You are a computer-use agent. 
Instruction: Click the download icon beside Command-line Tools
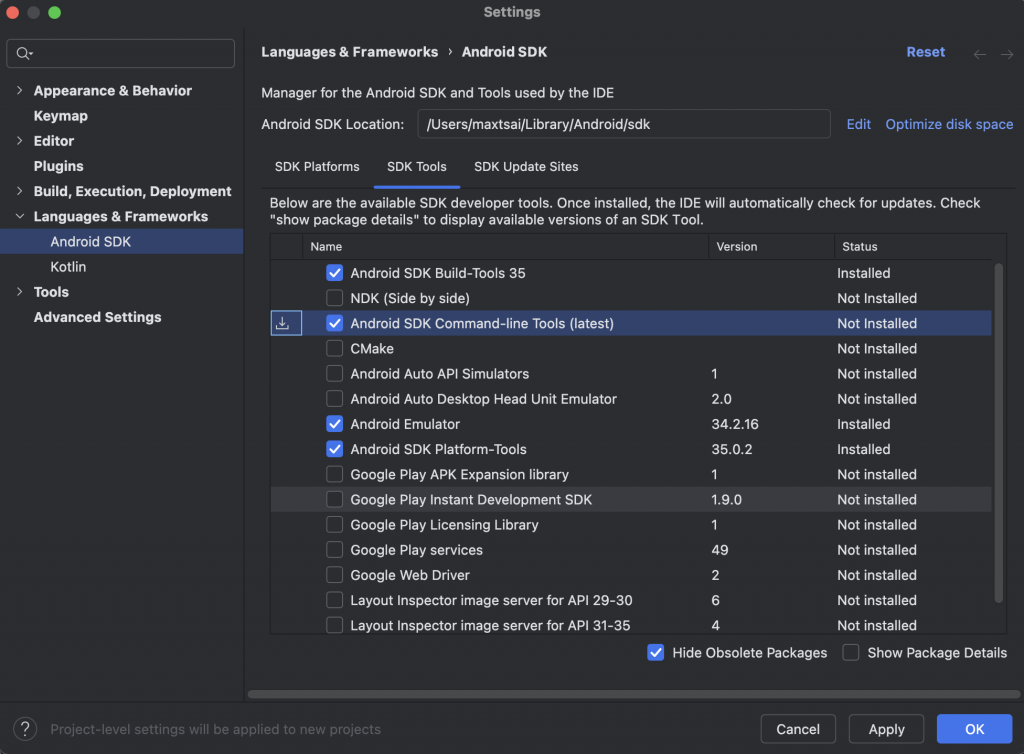click(x=286, y=323)
